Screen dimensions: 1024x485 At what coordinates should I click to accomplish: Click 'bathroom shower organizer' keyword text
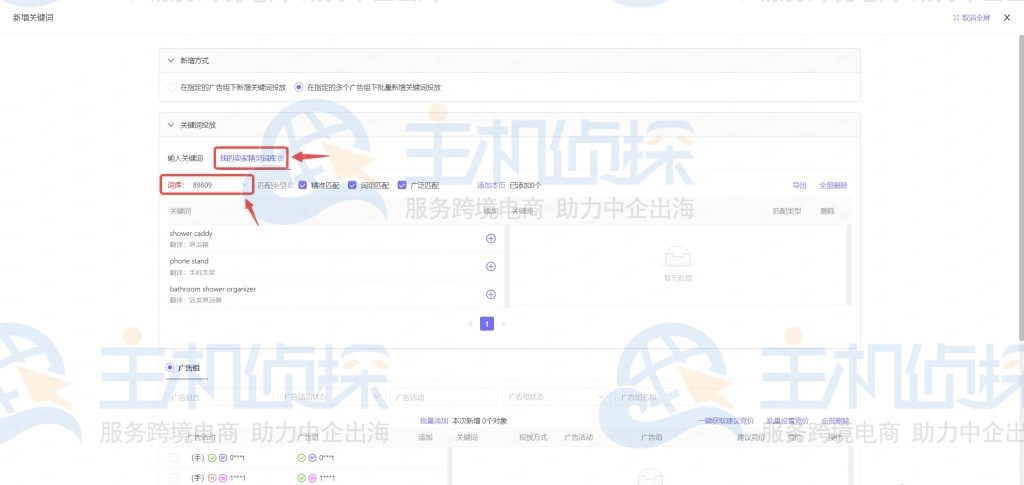[212, 289]
